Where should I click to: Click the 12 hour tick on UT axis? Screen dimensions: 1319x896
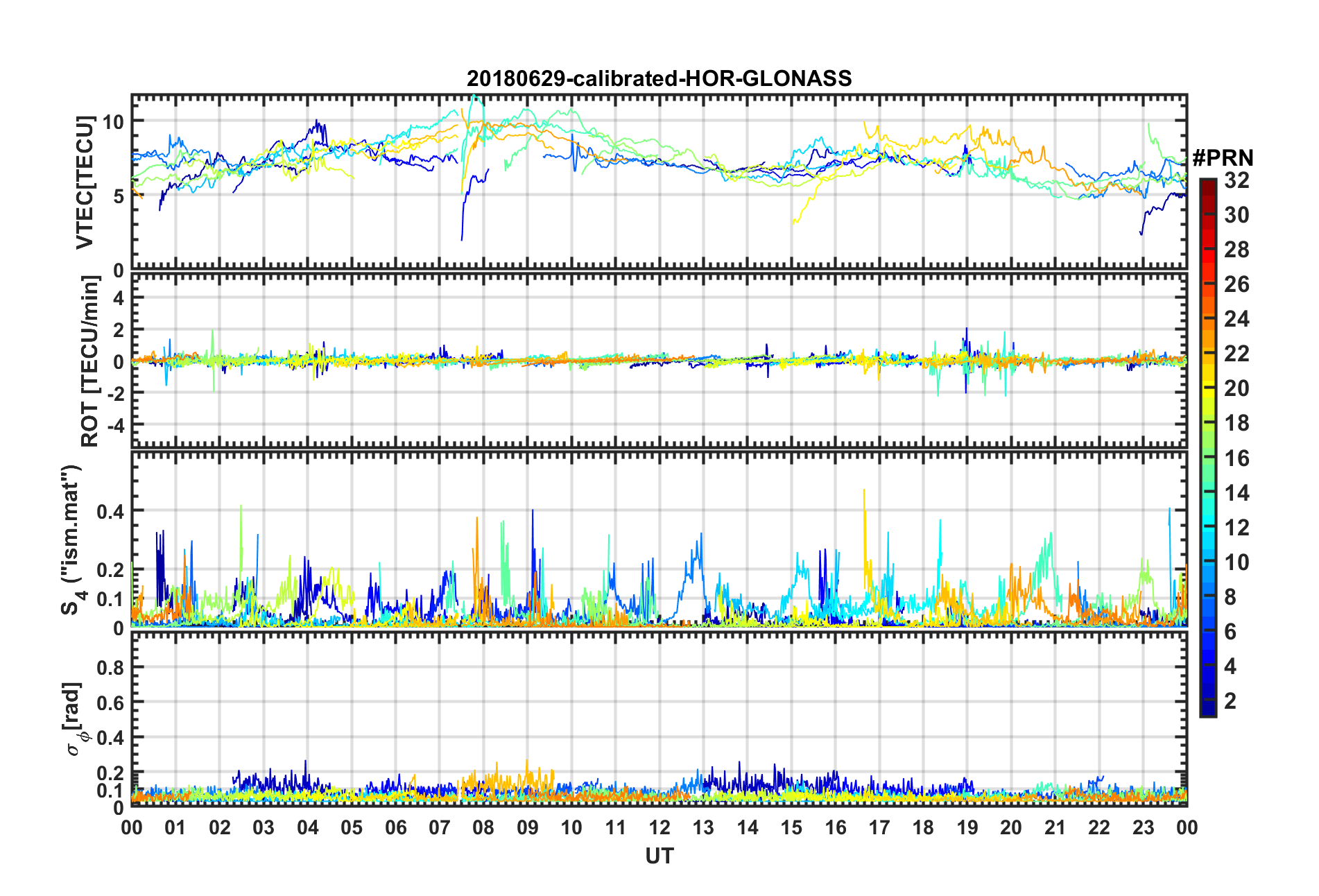click(659, 828)
